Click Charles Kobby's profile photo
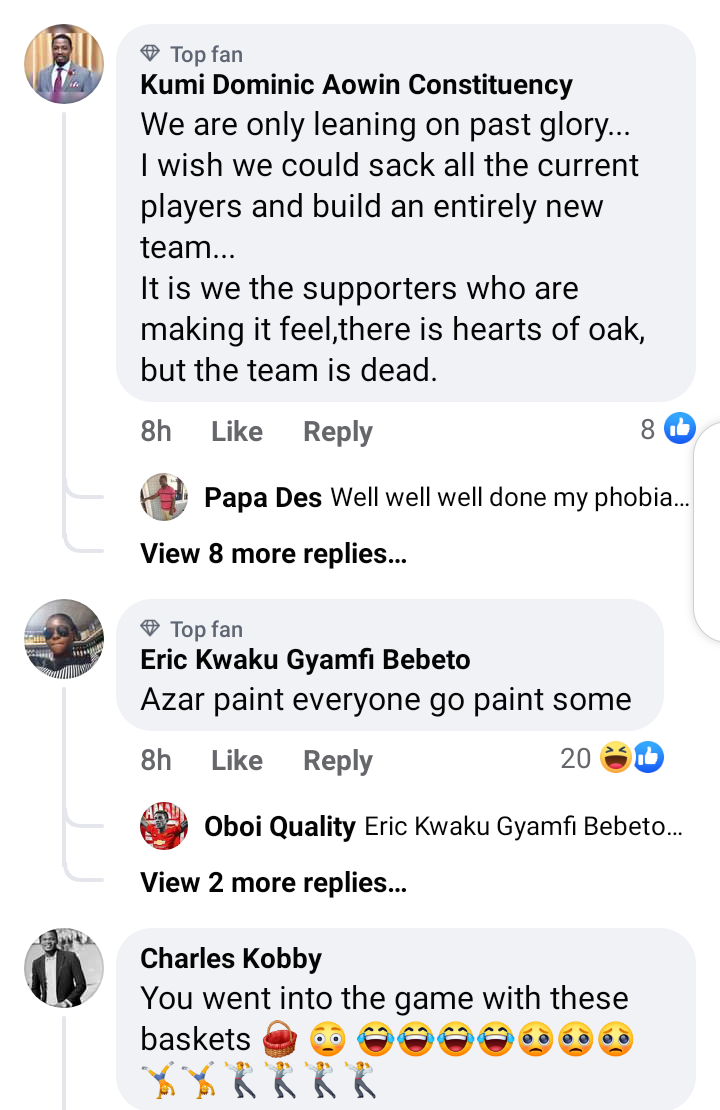Viewport: 720px width, 1110px height. [63, 968]
